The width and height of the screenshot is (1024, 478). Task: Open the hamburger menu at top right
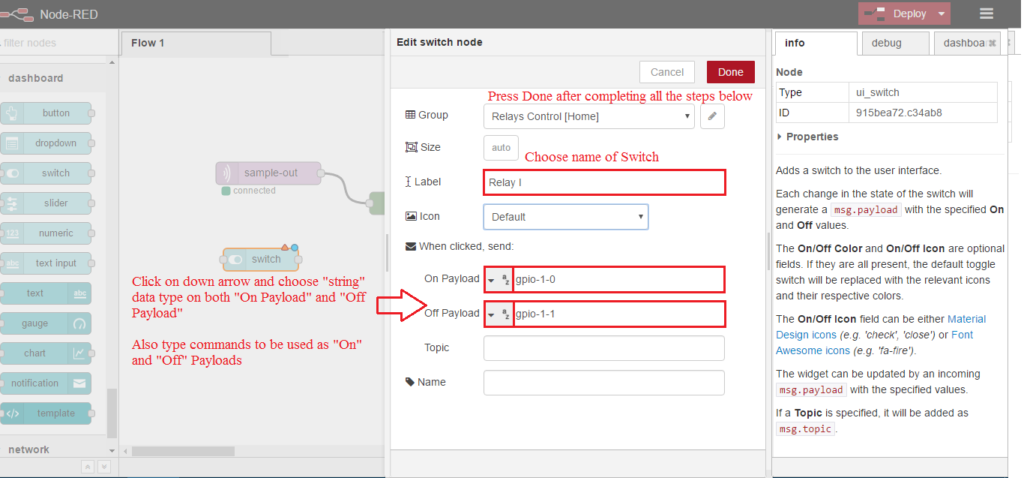[x=986, y=14]
